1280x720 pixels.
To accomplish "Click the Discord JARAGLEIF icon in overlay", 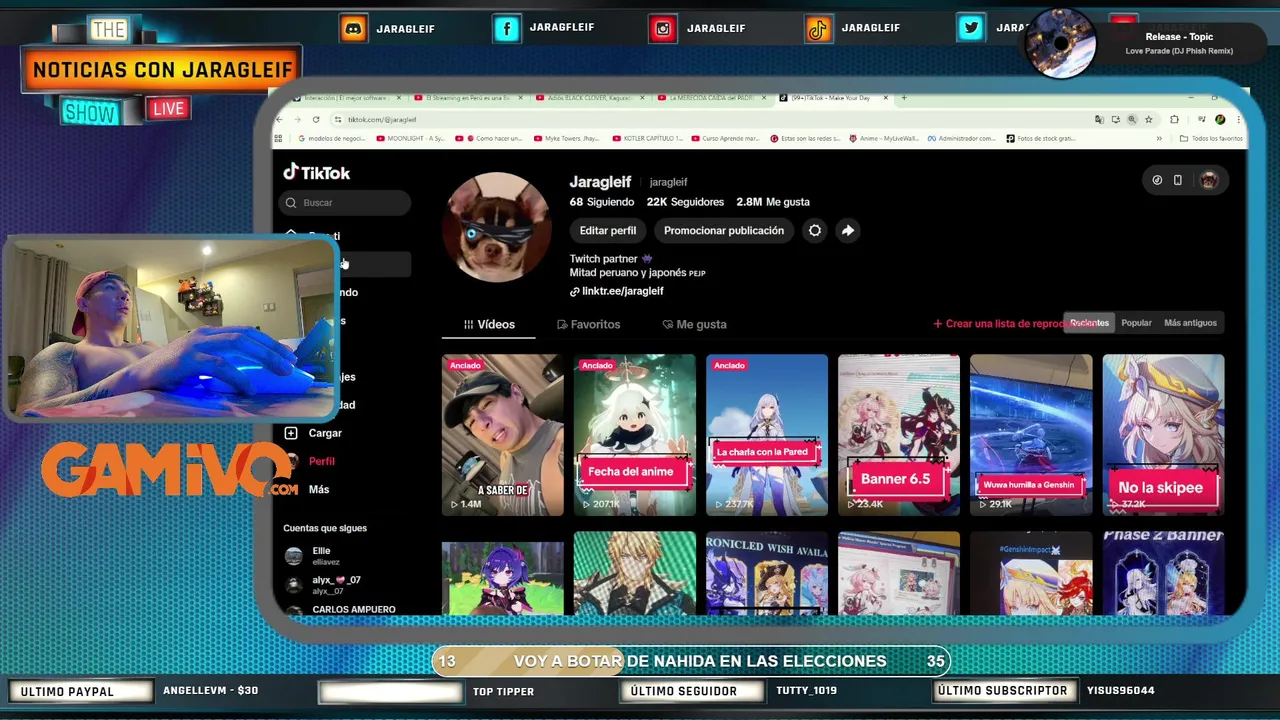I will click(353, 28).
